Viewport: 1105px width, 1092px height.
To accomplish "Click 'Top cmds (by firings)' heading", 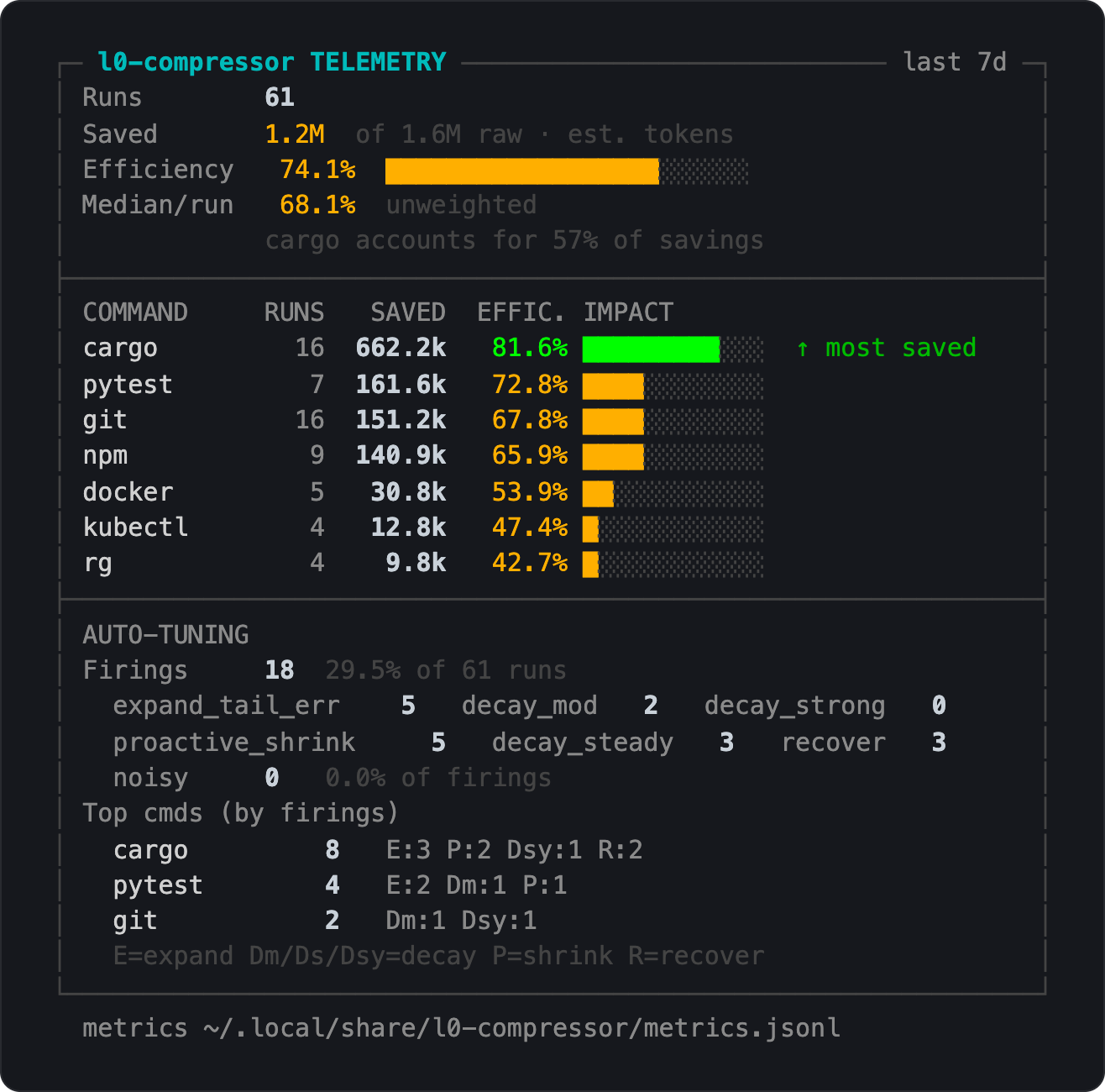I will [x=241, y=813].
